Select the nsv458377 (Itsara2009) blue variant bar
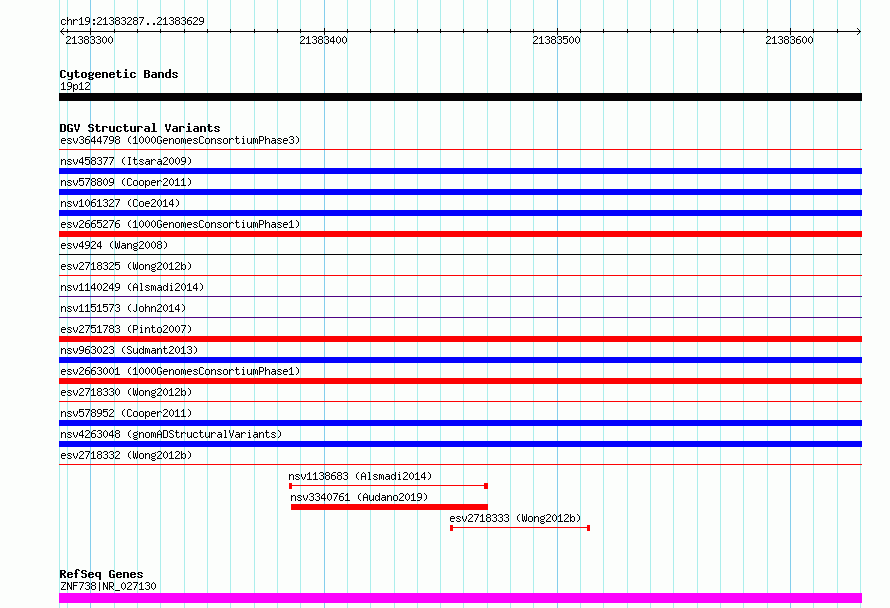The height and width of the screenshot is (608, 890). click(x=460, y=171)
